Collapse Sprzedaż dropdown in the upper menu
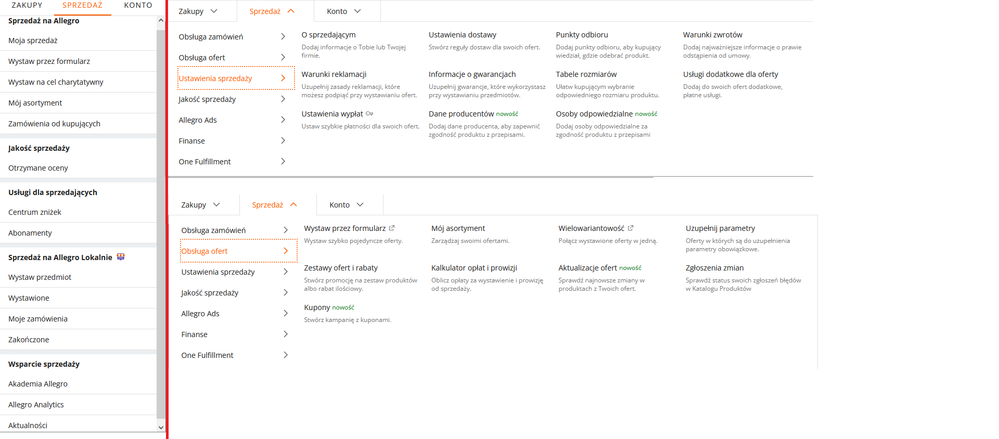The height and width of the screenshot is (439, 999). pyautogui.click(x=272, y=11)
